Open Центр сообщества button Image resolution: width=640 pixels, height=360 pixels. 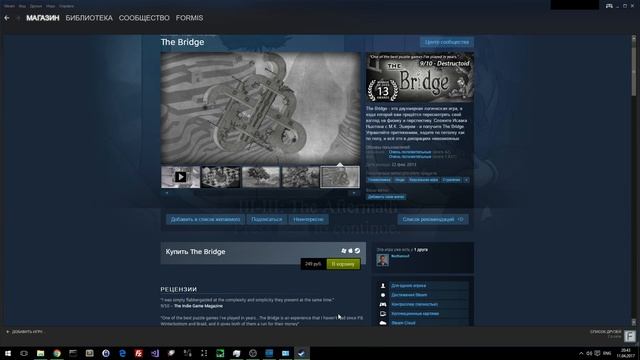[x=447, y=42]
